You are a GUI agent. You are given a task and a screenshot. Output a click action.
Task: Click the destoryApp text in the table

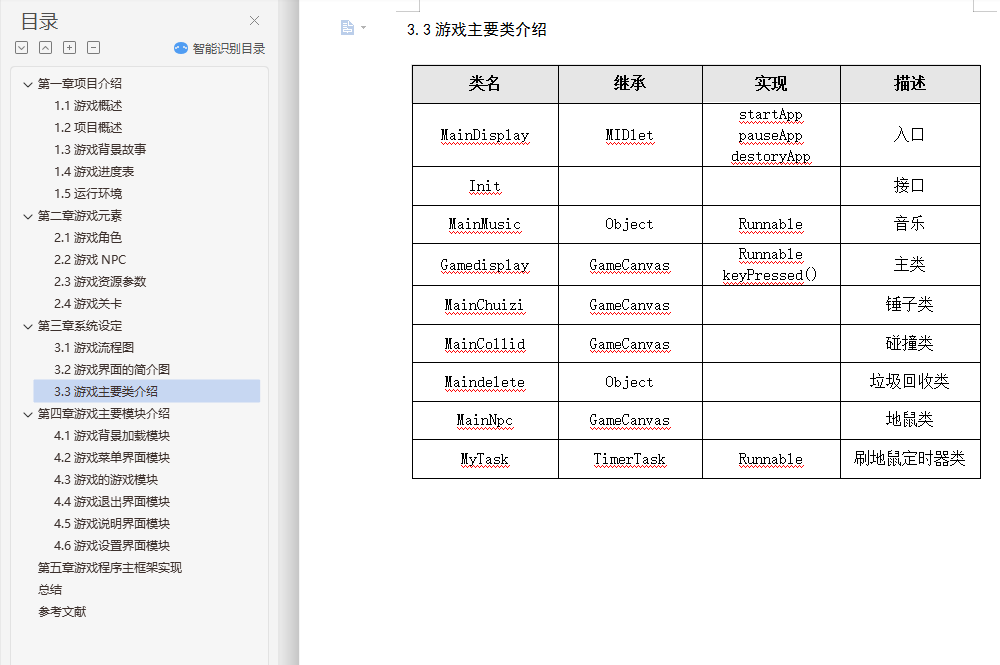771,156
